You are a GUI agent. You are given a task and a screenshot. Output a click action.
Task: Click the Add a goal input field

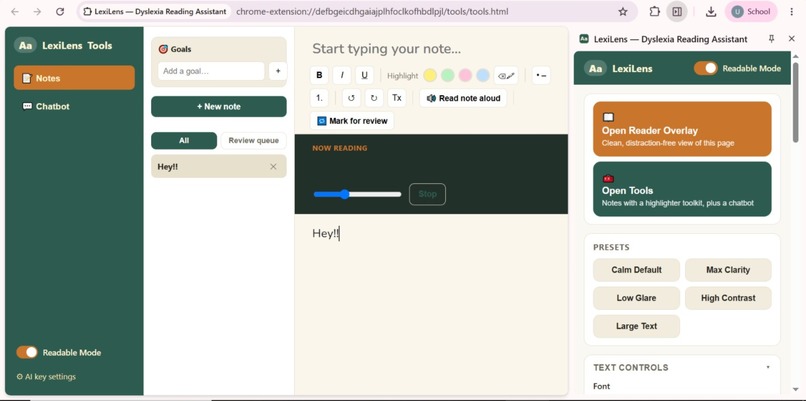tap(211, 71)
